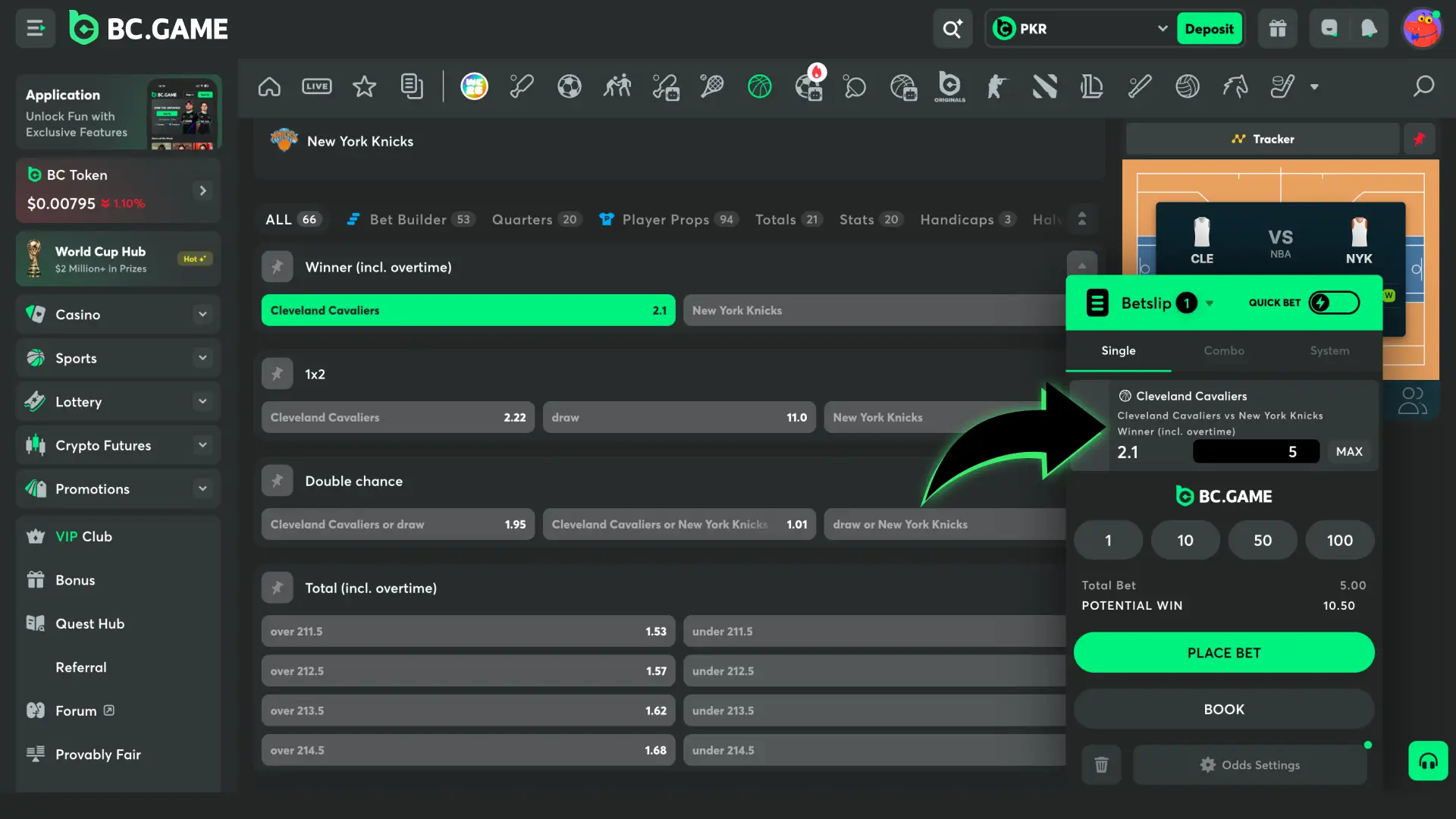This screenshot has height=819, width=1456.
Task: Go to sportsbook home icon
Action: point(269,86)
